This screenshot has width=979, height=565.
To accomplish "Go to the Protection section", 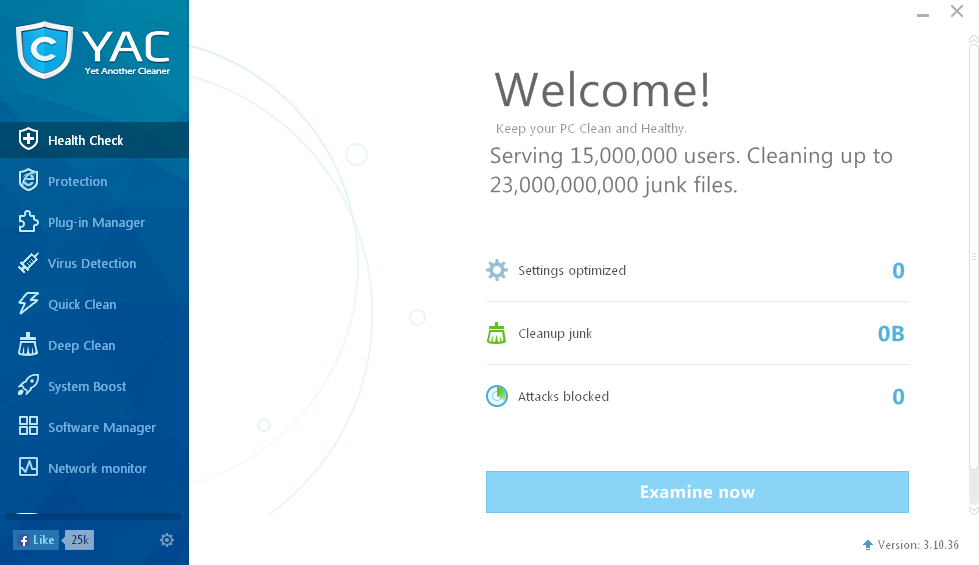I will [94, 181].
